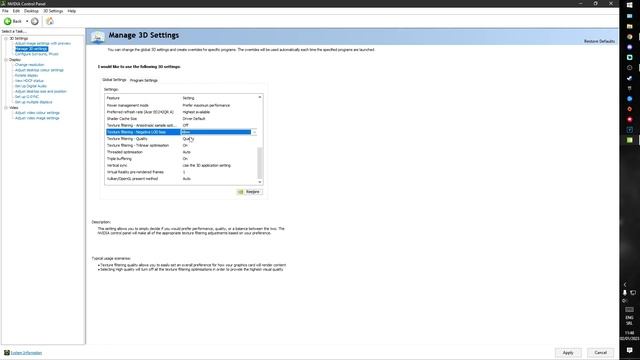Select Texture filtering - Trilinear optimisation row
The height and width of the screenshot is (360, 640).
click(181, 145)
